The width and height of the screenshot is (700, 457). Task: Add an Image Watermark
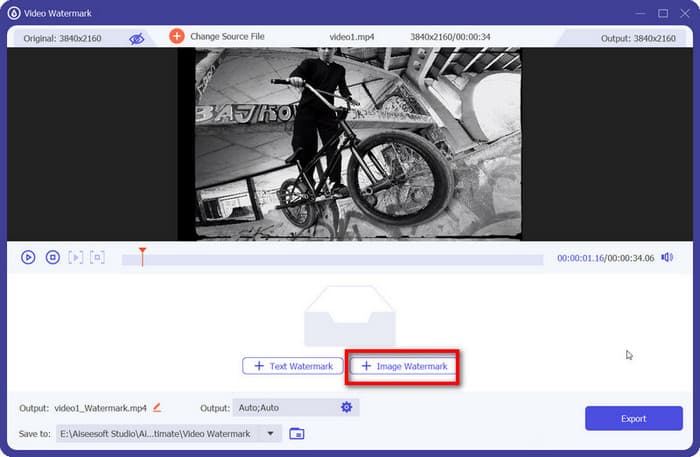click(404, 367)
